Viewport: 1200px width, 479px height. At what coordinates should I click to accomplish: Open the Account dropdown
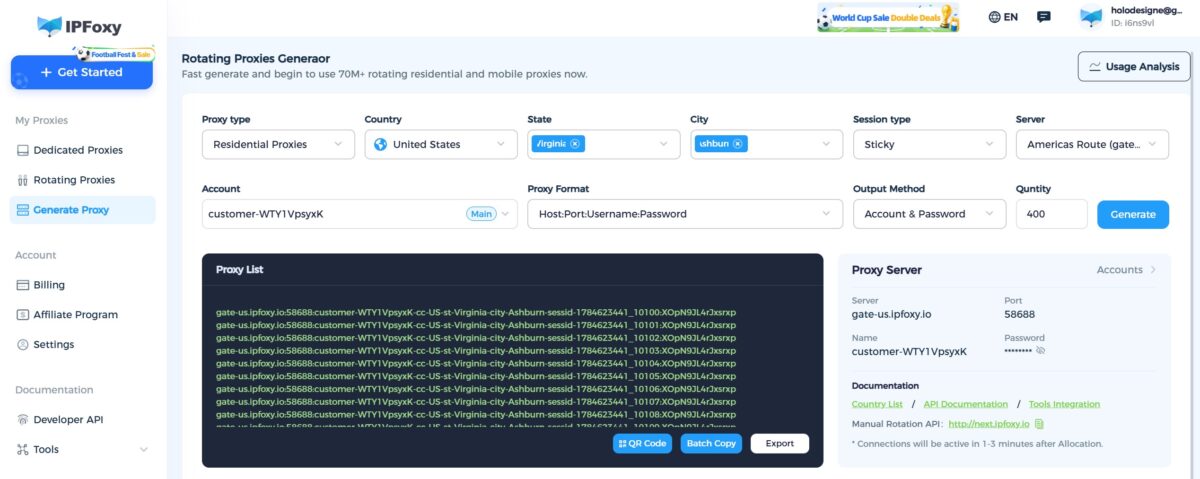(x=360, y=214)
